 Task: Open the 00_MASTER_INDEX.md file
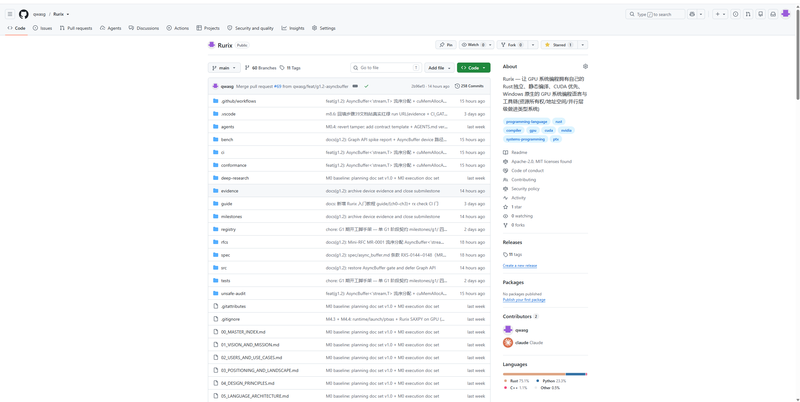click(x=244, y=332)
